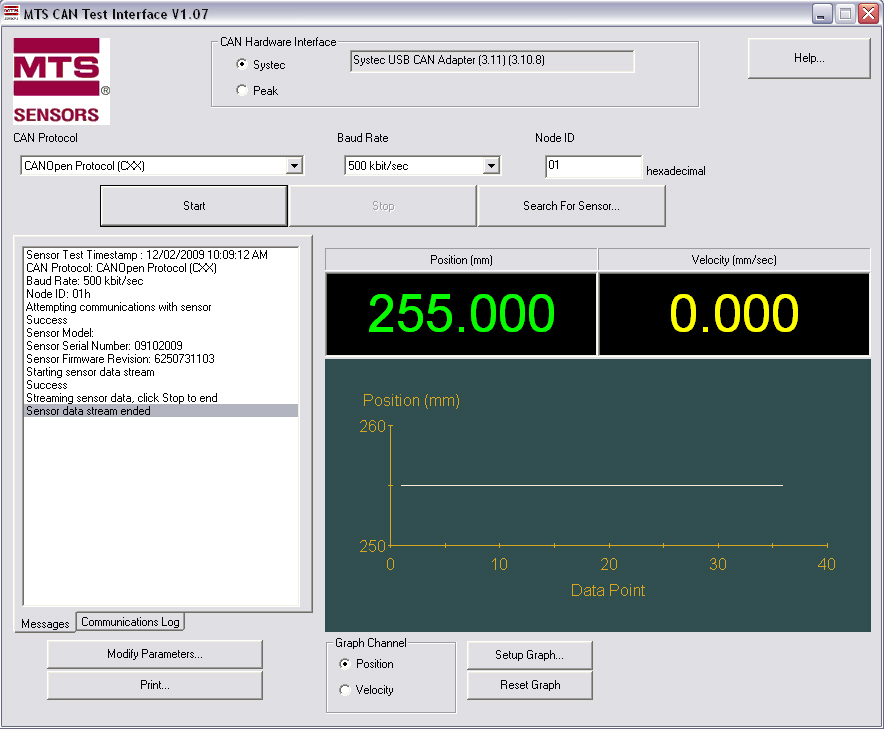The height and width of the screenshot is (729, 884).
Task: Select 'Sensor data stream ended' message line
Action: (160, 411)
